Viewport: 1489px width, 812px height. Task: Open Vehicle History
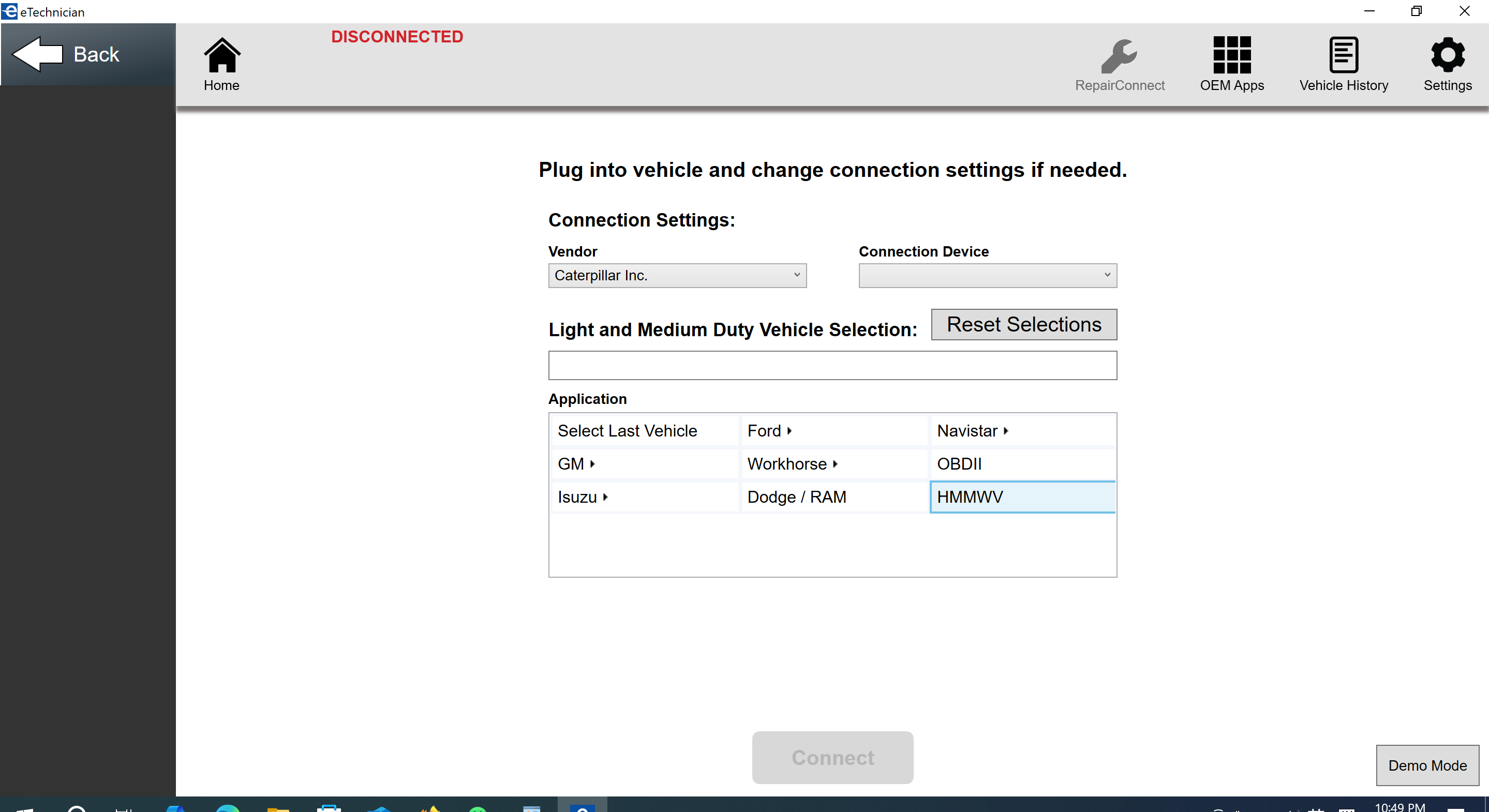coord(1343,64)
